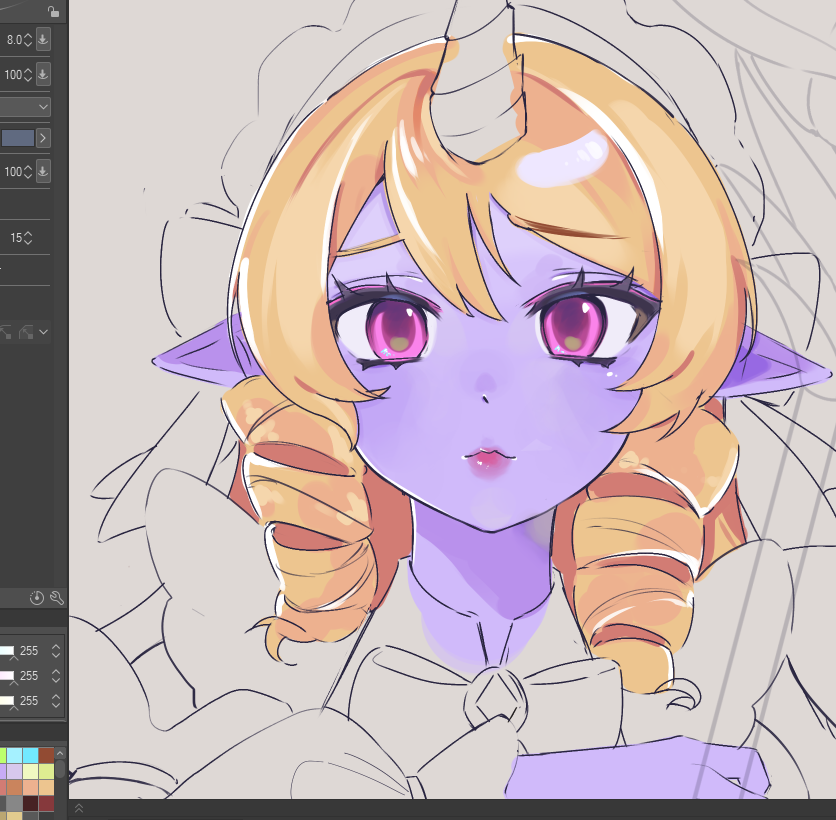Viewport: 836px width, 820px height.
Task: Click stepper arrows of 100 above the dropdown
Action: 28,74
